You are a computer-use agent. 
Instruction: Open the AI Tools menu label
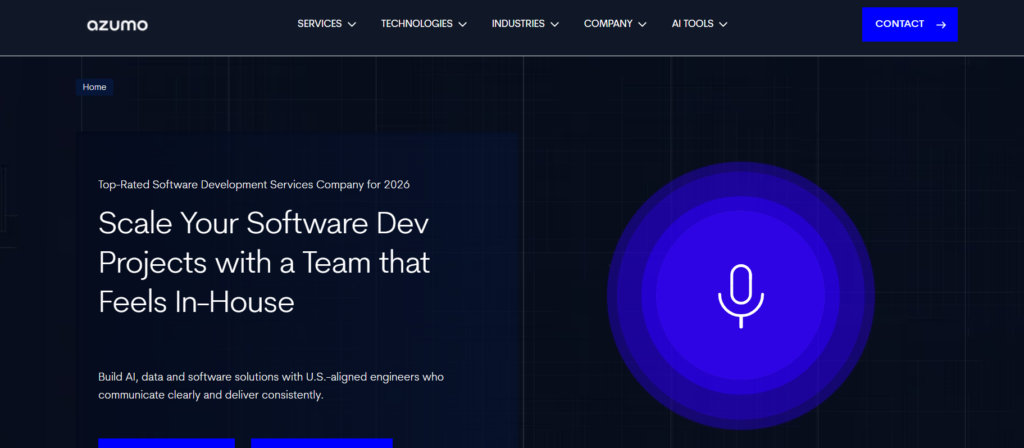tap(692, 24)
